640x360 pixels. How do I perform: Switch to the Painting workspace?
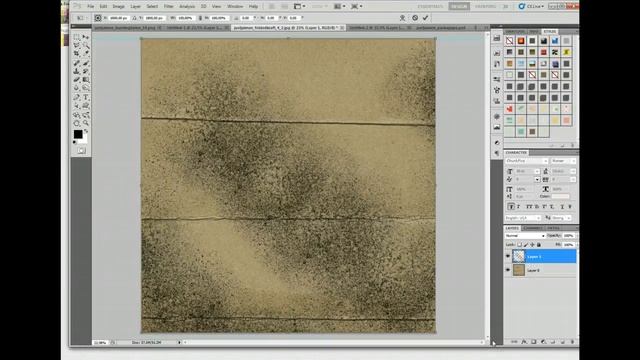485,7
